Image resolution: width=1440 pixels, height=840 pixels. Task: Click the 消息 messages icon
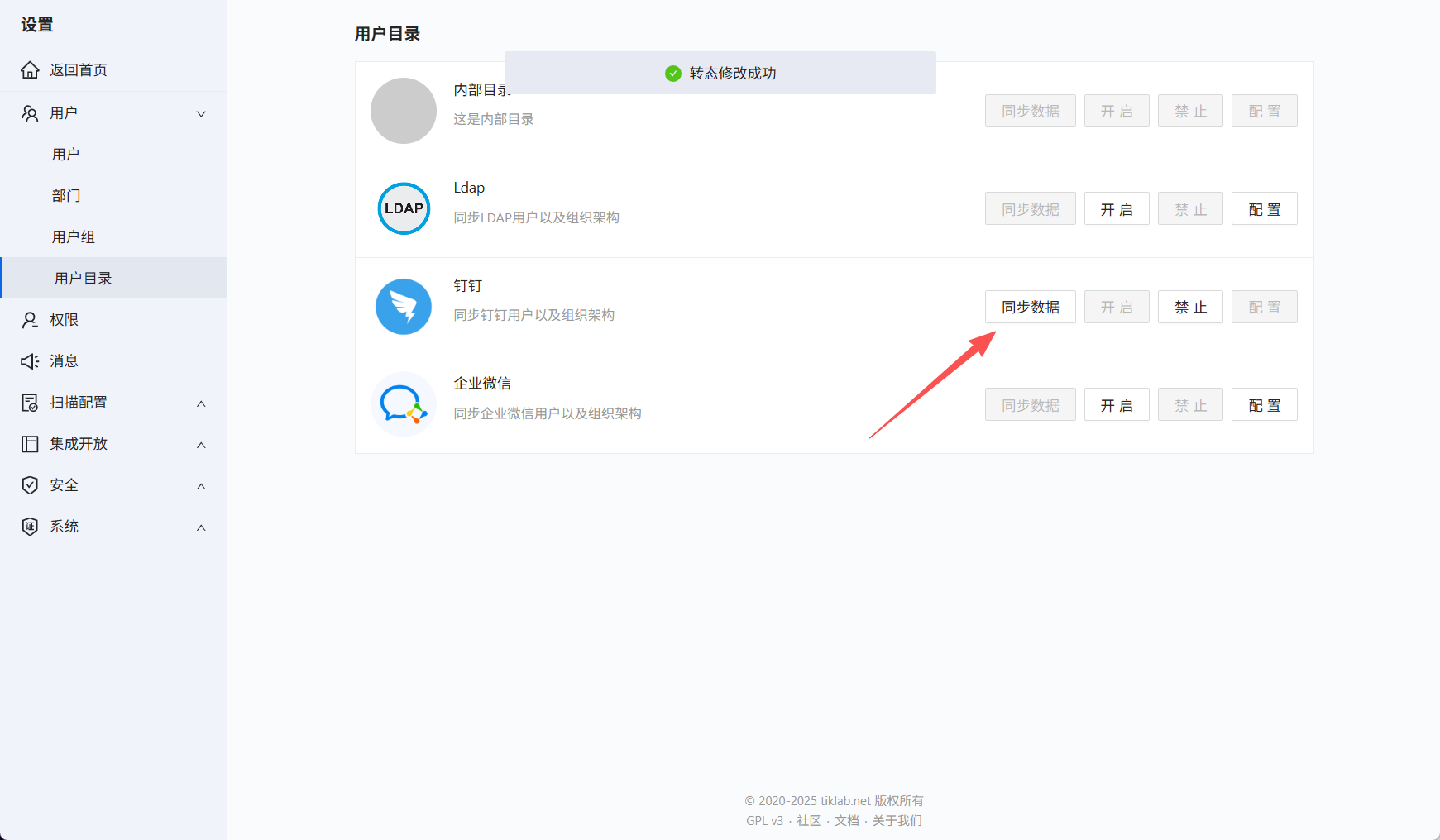pyautogui.click(x=30, y=360)
